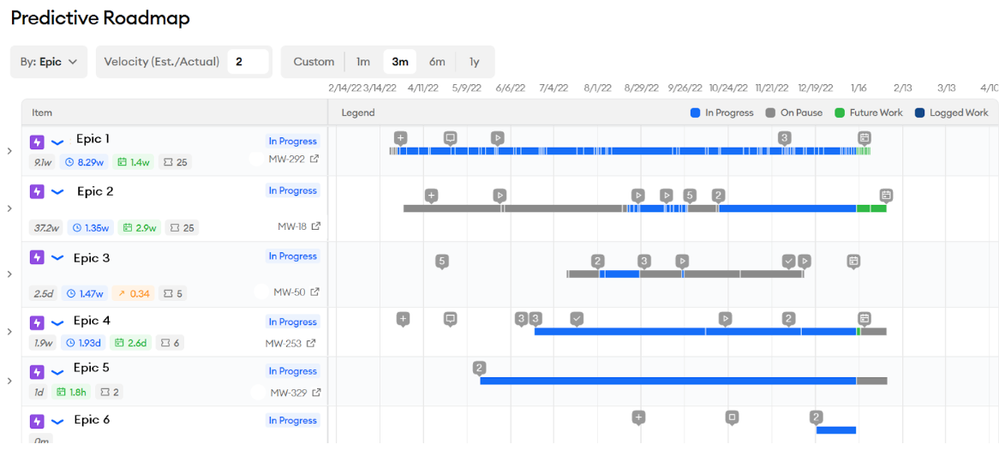Open MW-50 external link icon
The height and width of the screenshot is (464, 999).
(x=315, y=292)
